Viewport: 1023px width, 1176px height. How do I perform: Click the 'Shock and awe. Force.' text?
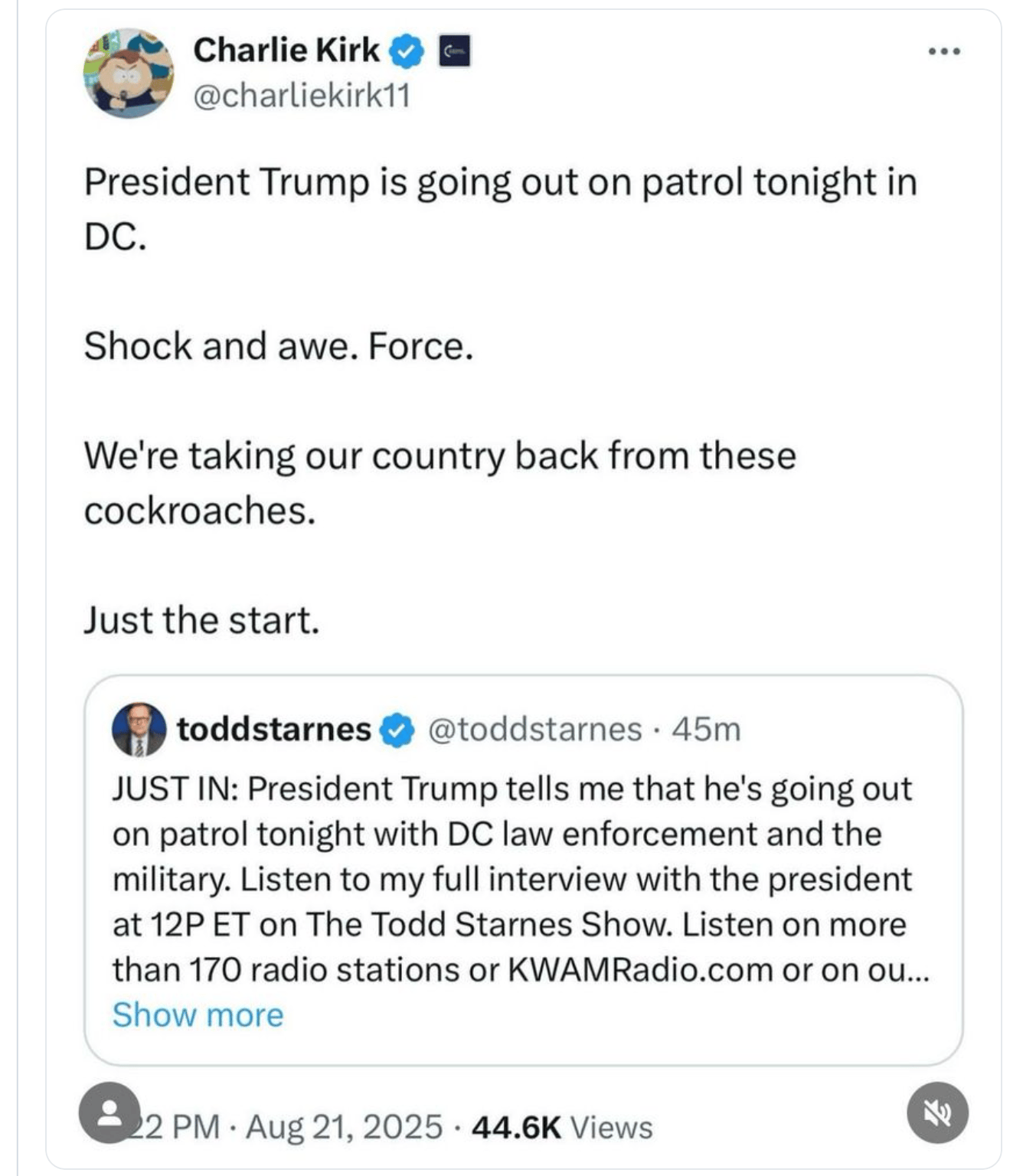pos(279,346)
